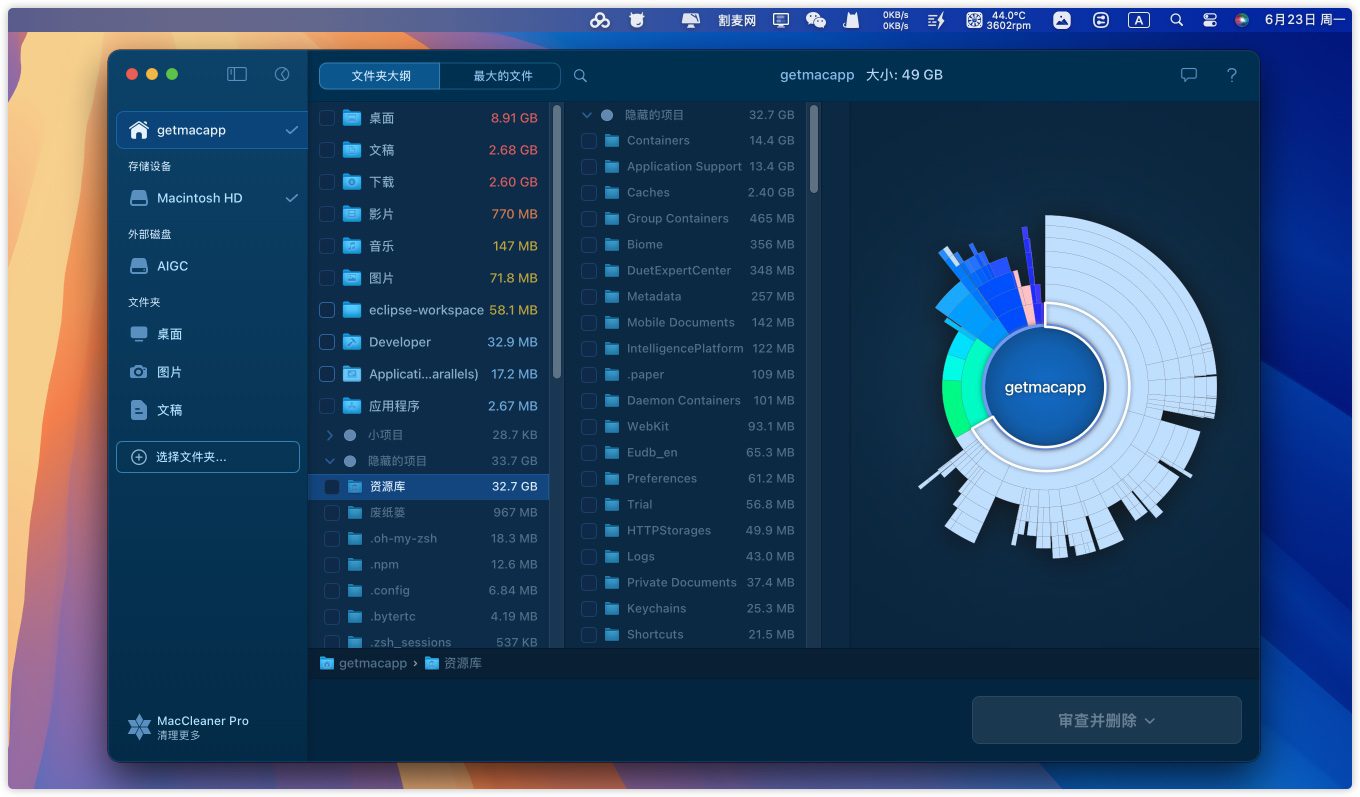Click the getmacapp center of sunburst chart

coord(1044,388)
